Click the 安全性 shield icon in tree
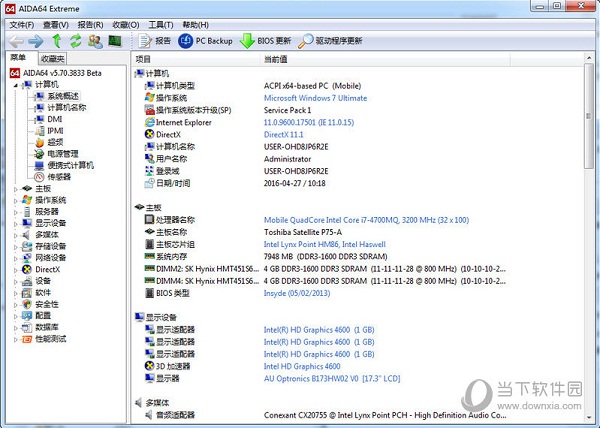The width and height of the screenshot is (600, 428). tap(27, 304)
